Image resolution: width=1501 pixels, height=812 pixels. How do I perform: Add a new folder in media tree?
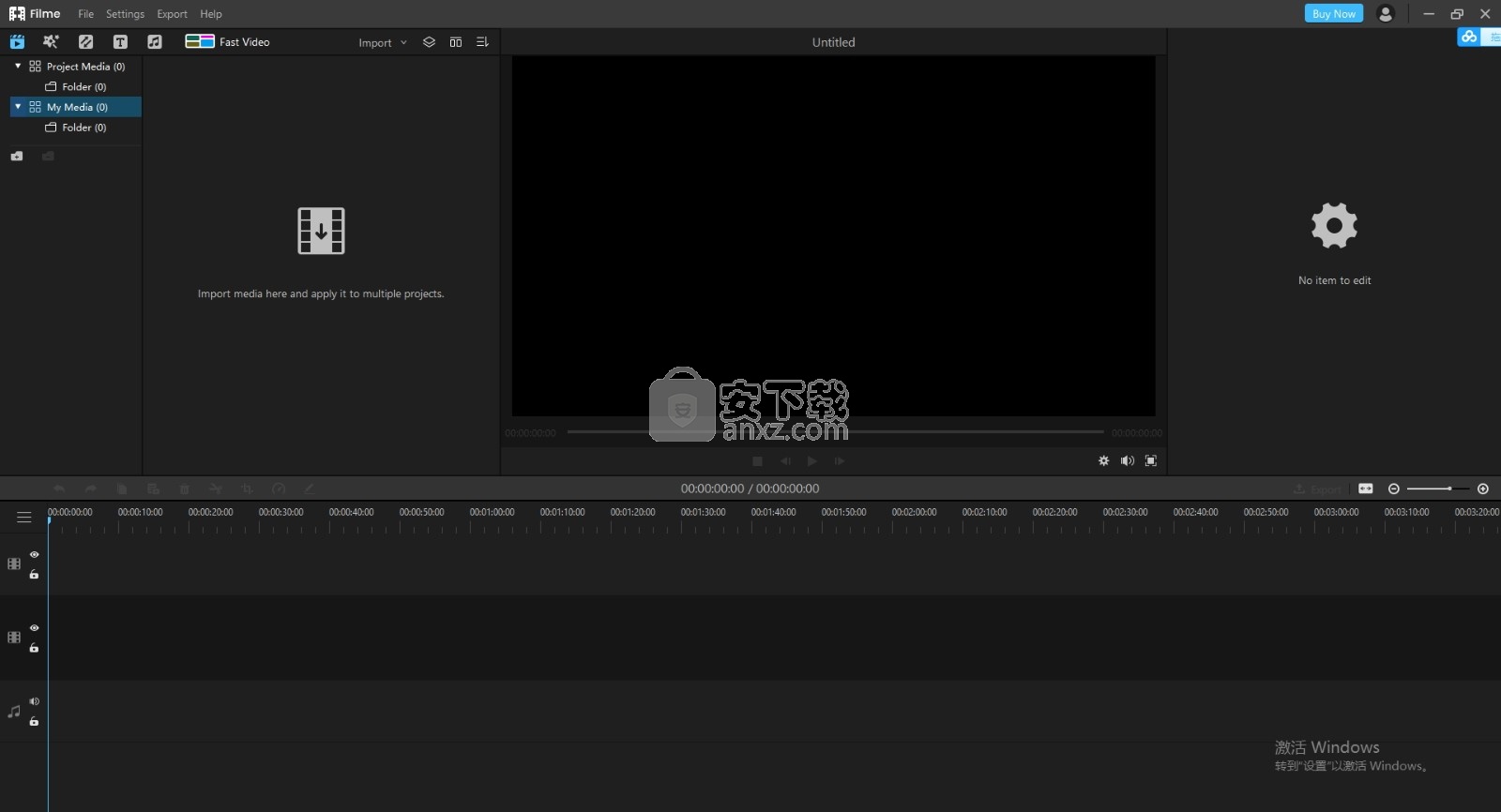pyautogui.click(x=17, y=156)
